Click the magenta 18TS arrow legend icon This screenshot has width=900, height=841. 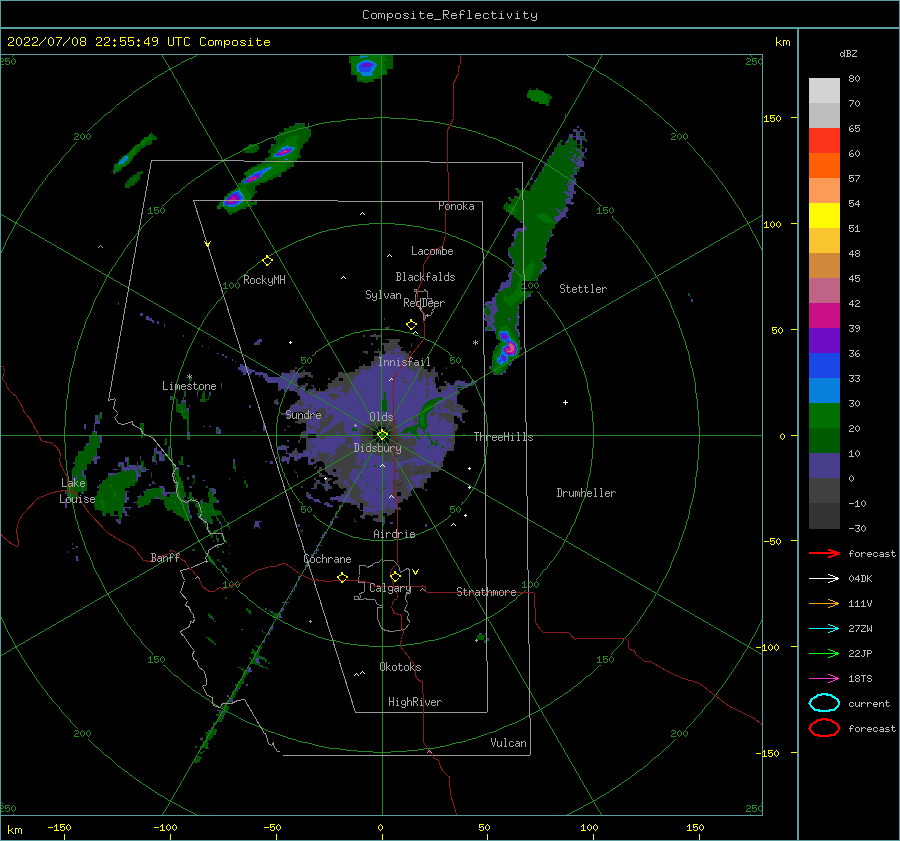click(x=824, y=679)
